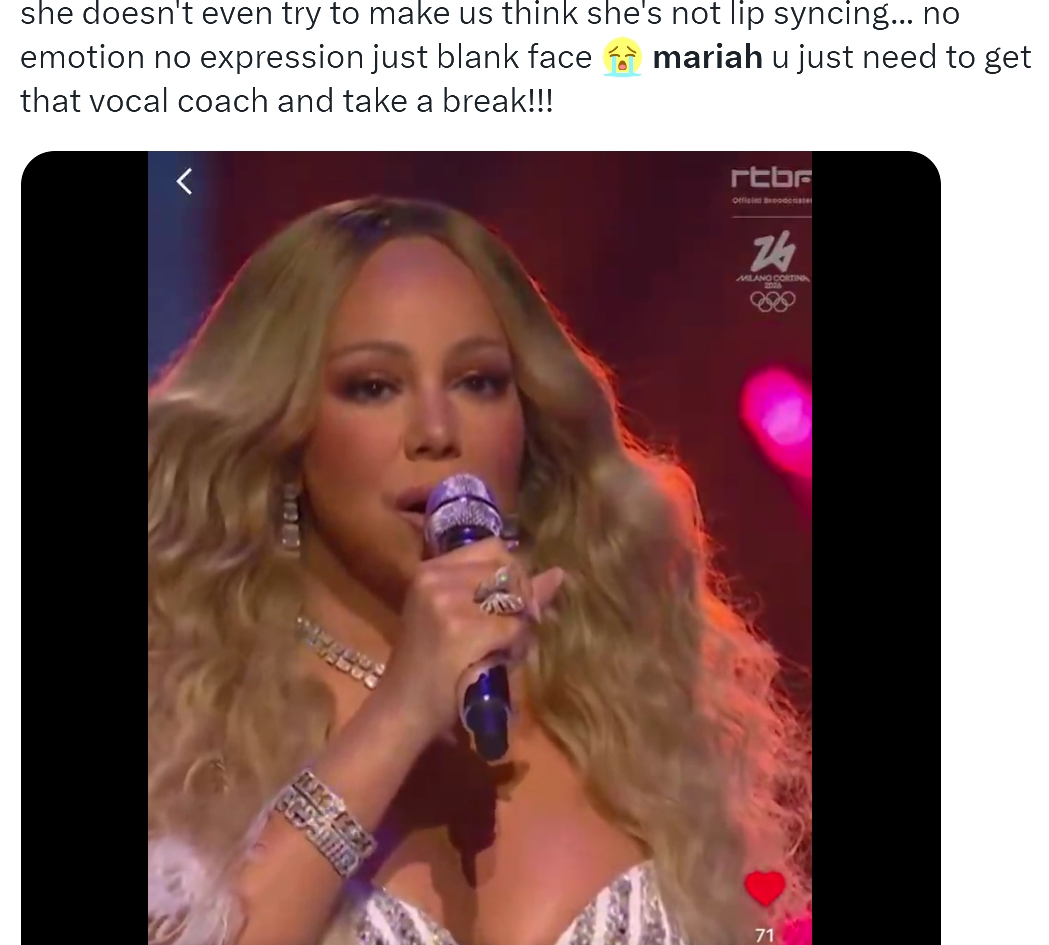The image size is (1049, 945).
Task: Click the crying face emoji in tweet
Action: click(x=622, y=58)
